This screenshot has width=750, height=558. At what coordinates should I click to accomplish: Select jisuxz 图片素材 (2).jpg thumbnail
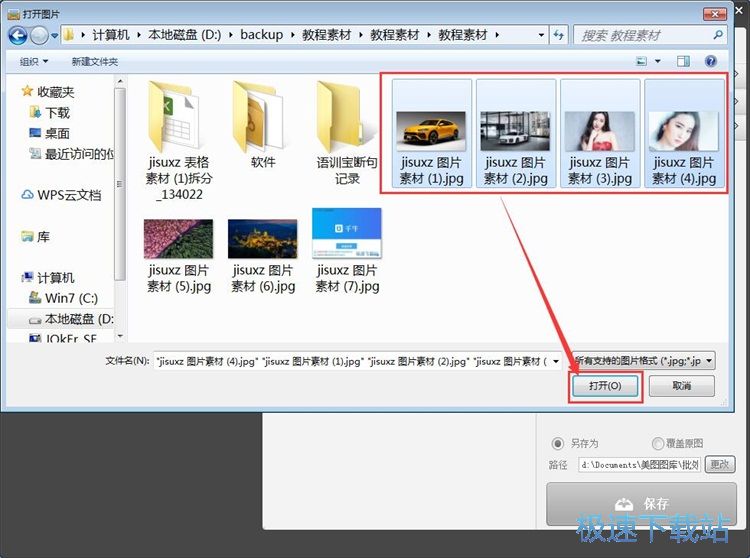[516, 133]
